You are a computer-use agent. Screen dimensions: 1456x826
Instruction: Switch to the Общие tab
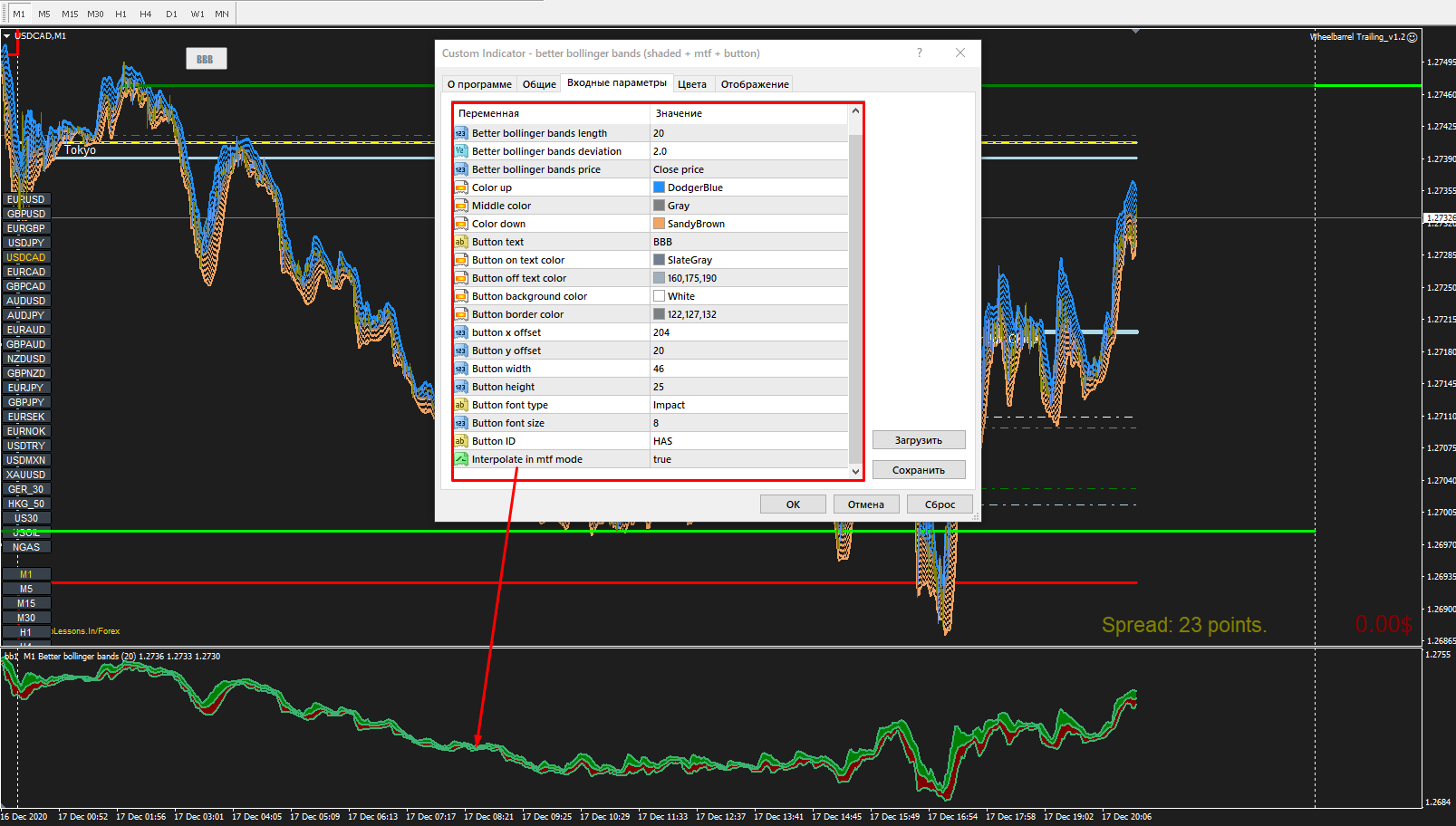coord(539,84)
